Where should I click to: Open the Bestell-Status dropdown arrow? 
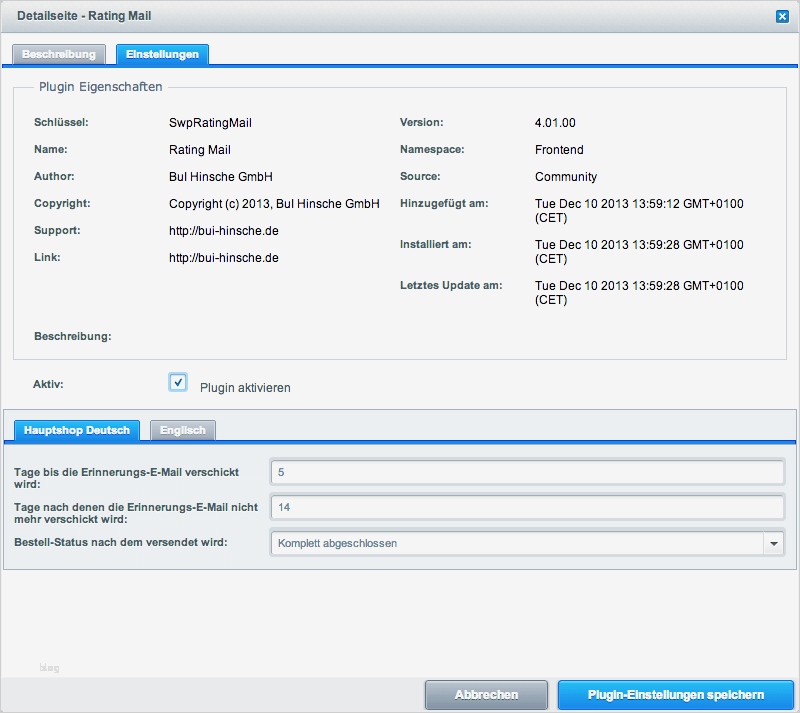coord(773,543)
